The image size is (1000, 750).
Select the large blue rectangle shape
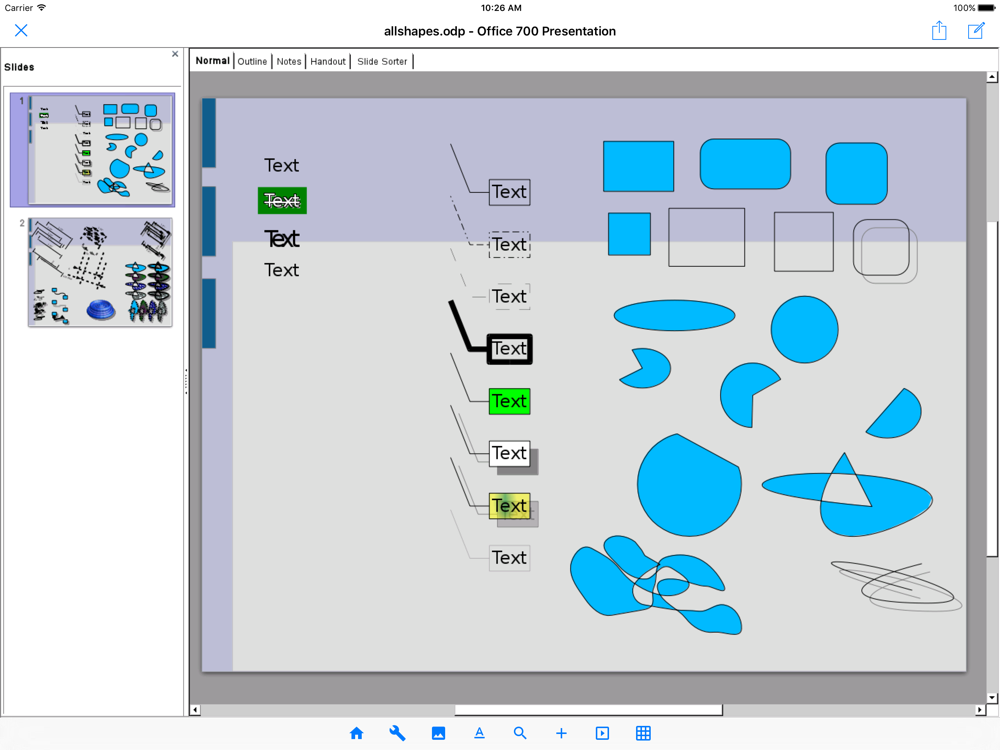coord(638,166)
